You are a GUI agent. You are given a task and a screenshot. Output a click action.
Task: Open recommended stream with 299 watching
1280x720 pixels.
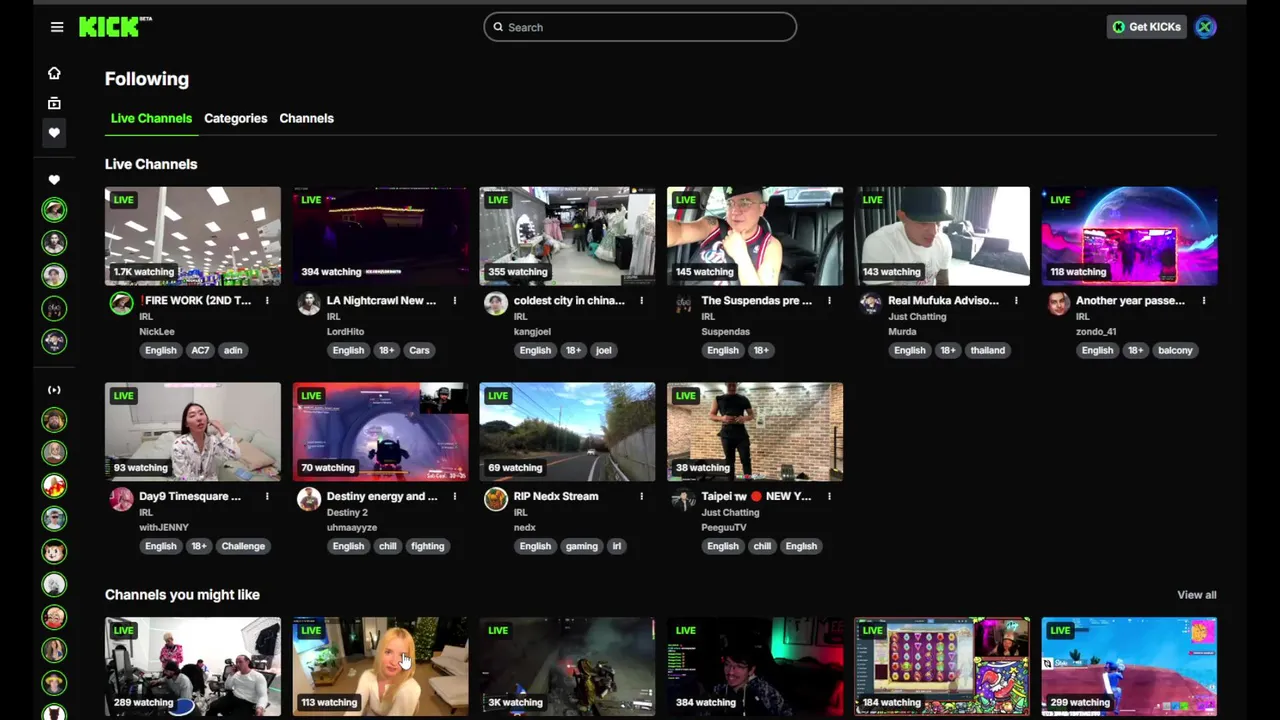(x=1129, y=666)
